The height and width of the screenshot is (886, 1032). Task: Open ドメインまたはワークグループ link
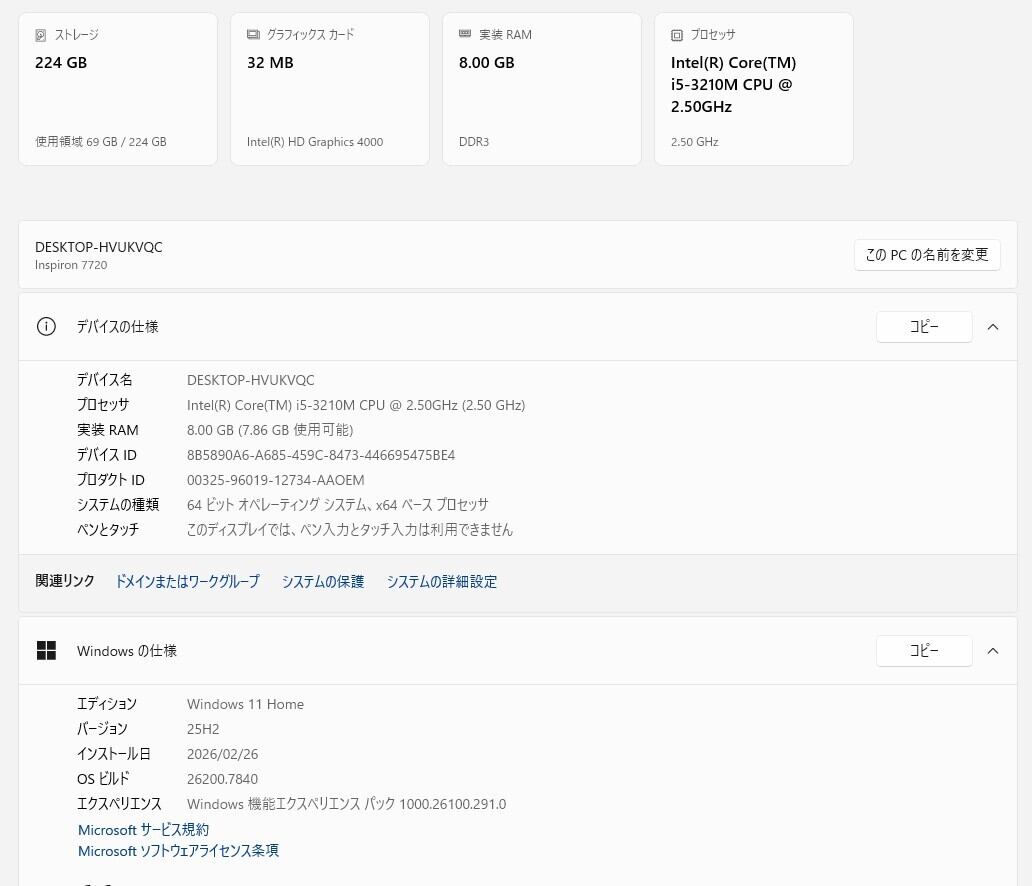tap(187, 582)
